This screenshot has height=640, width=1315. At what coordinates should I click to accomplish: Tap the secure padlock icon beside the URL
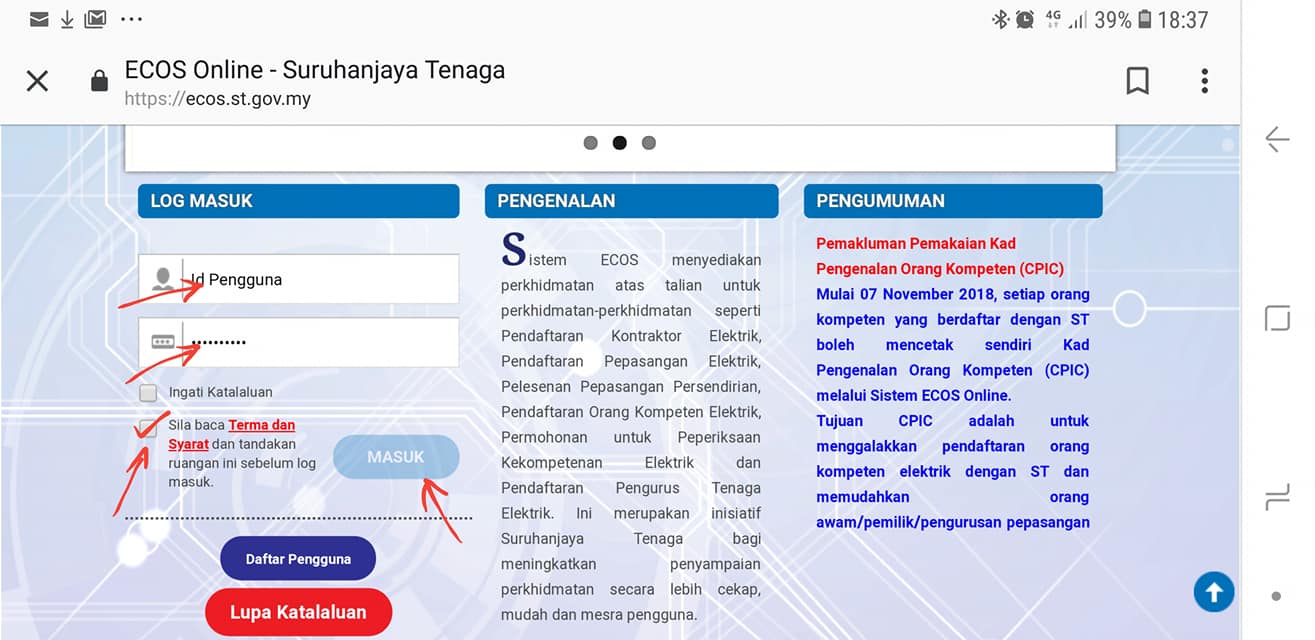tap(99, 81)
